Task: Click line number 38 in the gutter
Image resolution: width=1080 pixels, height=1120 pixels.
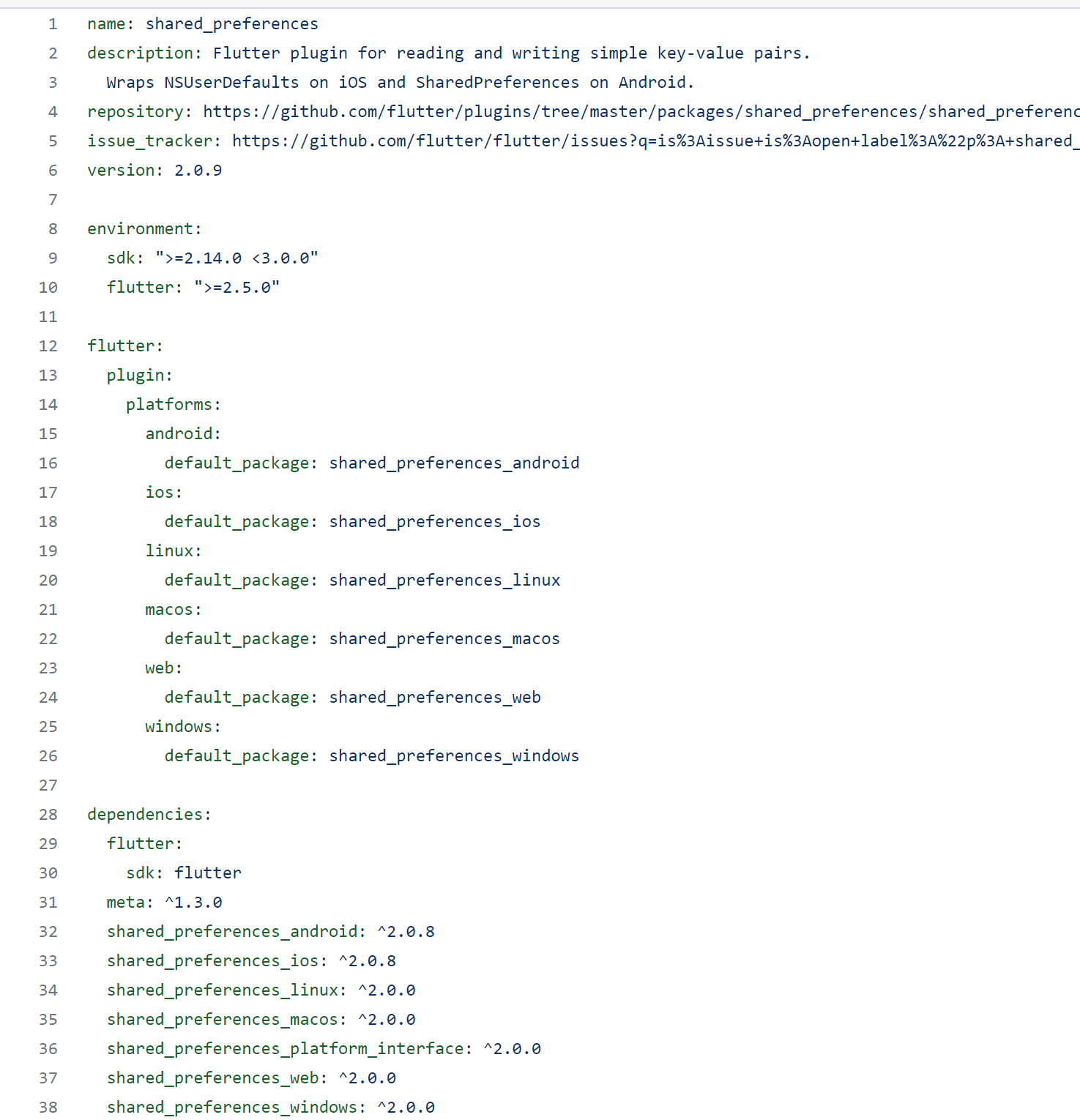Action: click(48, 1108)
